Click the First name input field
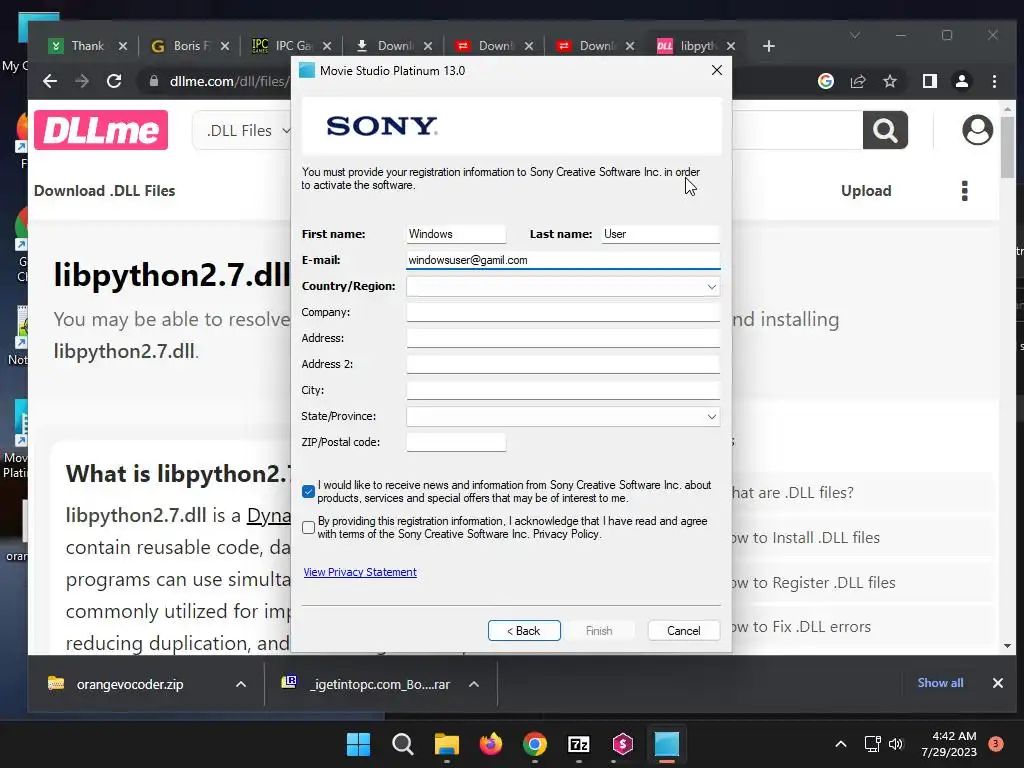 click(456, 234)
